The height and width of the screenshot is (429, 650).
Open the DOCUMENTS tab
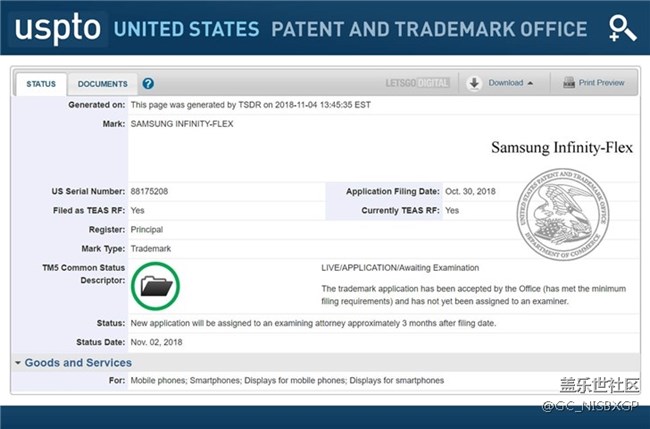102,84
